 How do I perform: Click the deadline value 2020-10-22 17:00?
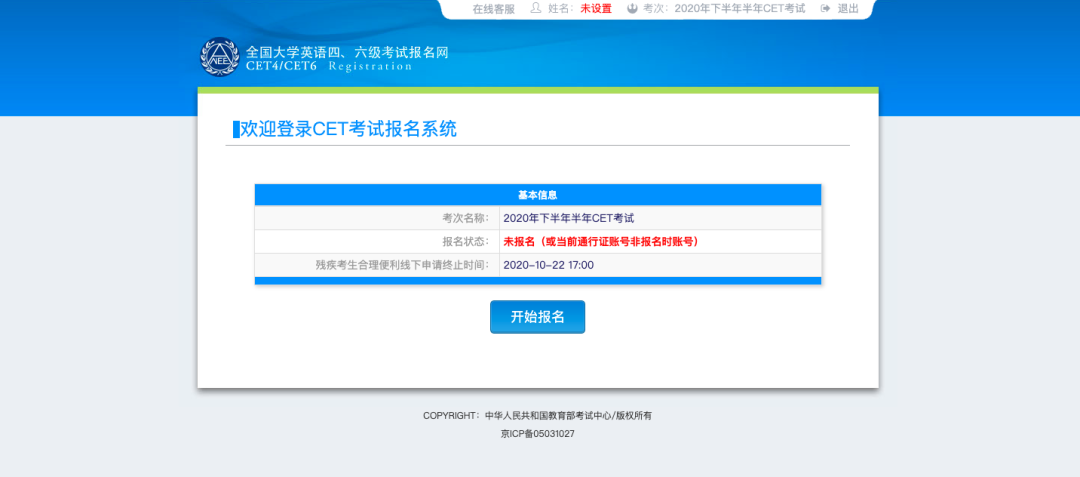click(548, 265)
